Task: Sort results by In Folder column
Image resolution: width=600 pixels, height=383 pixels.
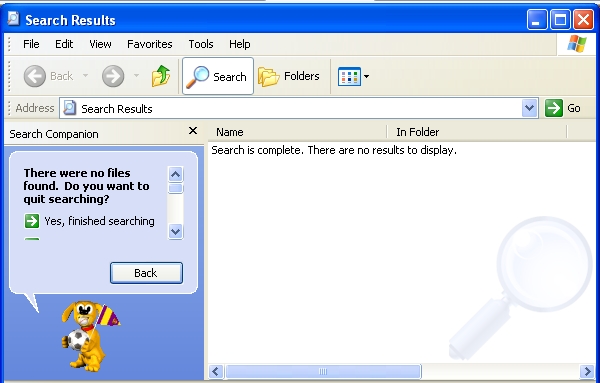Action: click(476, 132)
